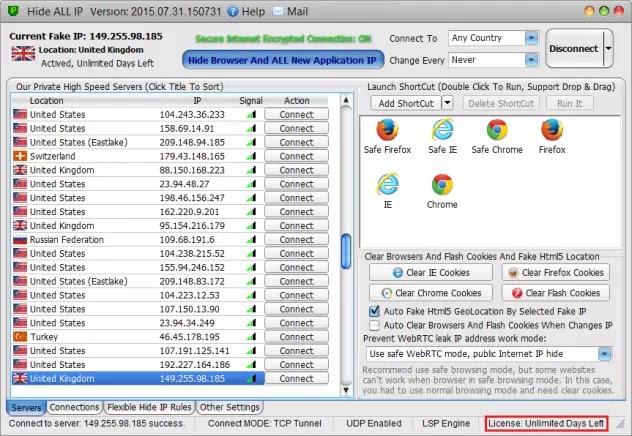Connect to United Kingdom server 88.150.168.223
This screenshot has width=632, height=436.
click(296, 170)
